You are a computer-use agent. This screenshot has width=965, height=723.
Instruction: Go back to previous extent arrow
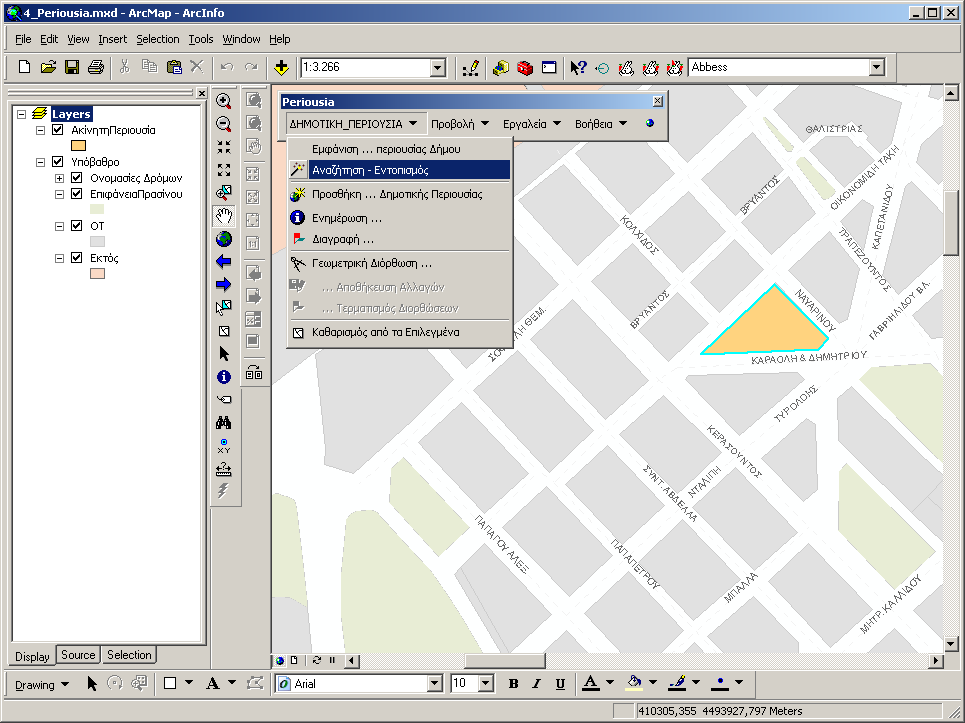(x=224, y=262)
